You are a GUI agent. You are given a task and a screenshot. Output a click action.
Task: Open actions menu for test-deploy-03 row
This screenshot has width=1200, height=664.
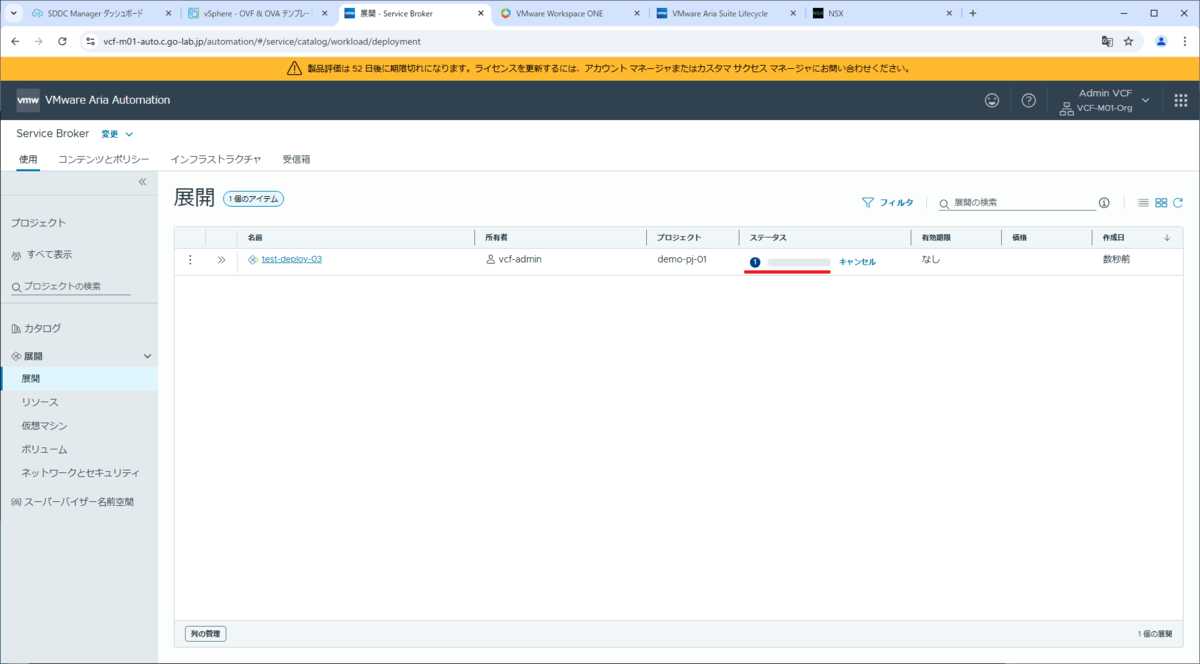190,260
